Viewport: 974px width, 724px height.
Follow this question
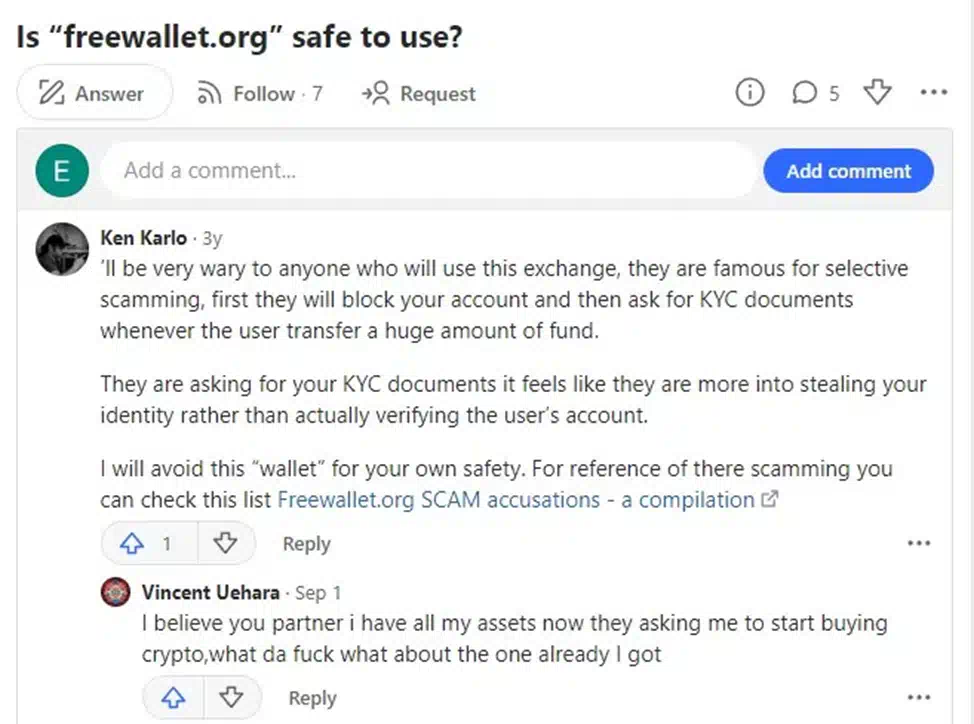click(260, 94)
